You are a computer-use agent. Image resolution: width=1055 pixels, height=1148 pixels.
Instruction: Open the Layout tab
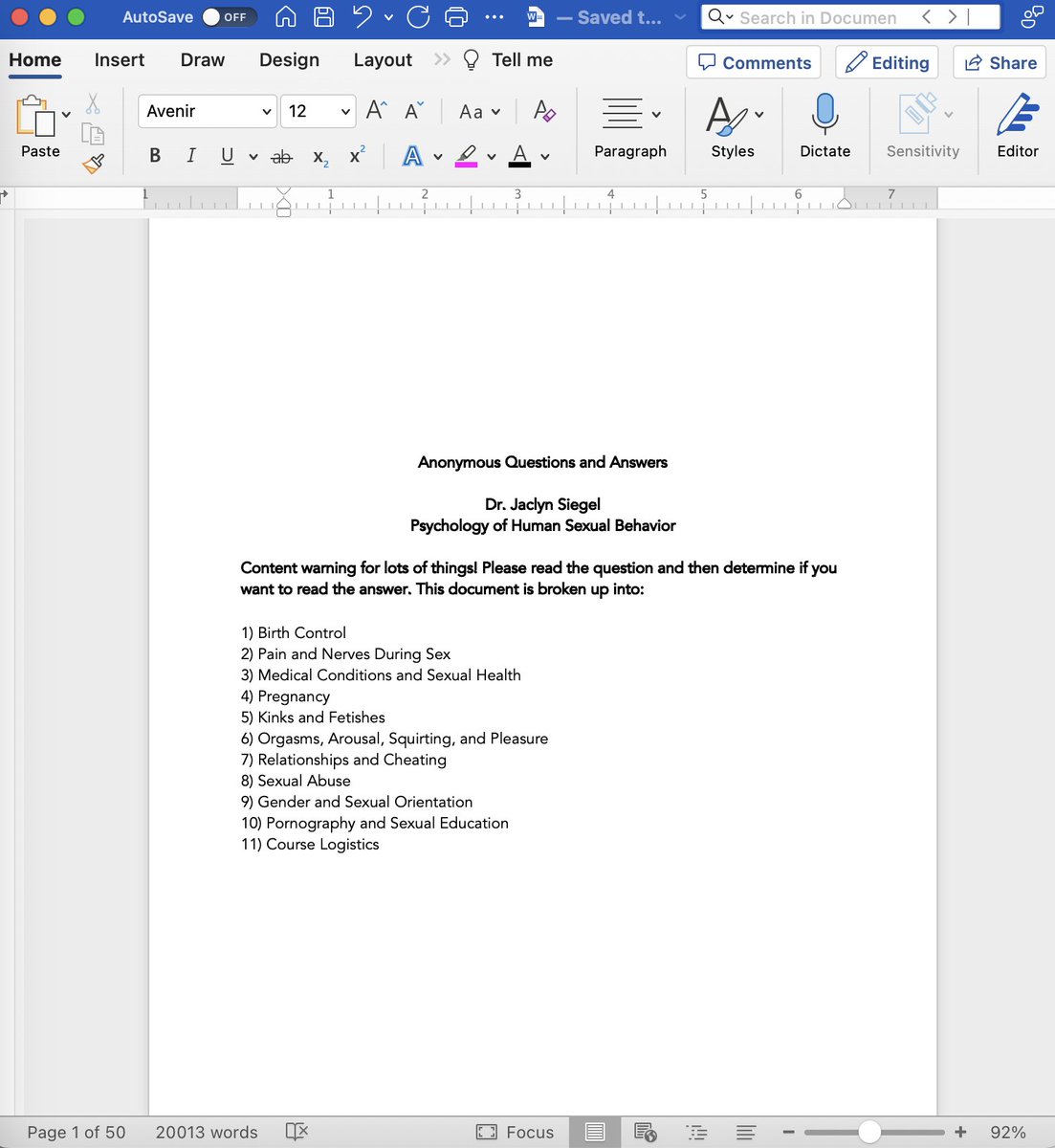pos(383,60)
